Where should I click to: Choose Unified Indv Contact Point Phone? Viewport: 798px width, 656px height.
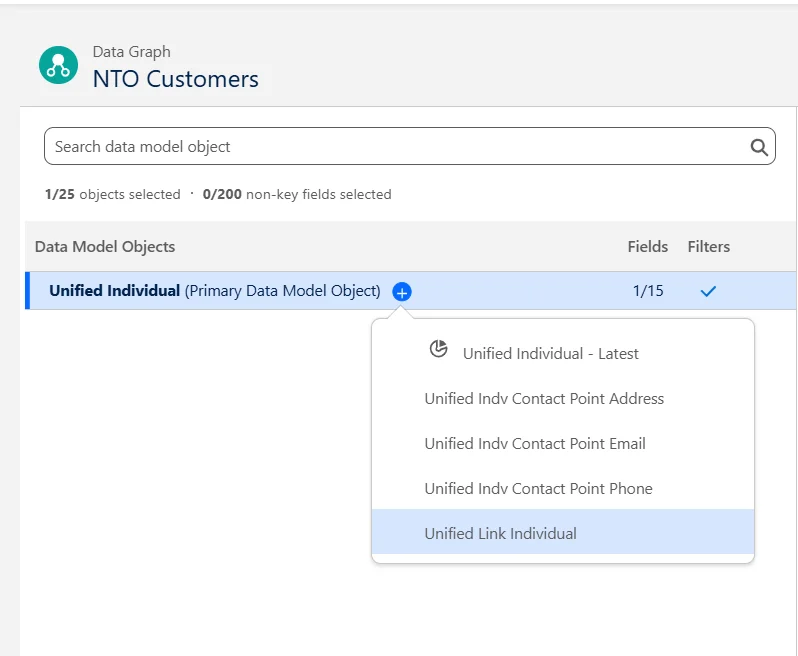pos(563,489)
